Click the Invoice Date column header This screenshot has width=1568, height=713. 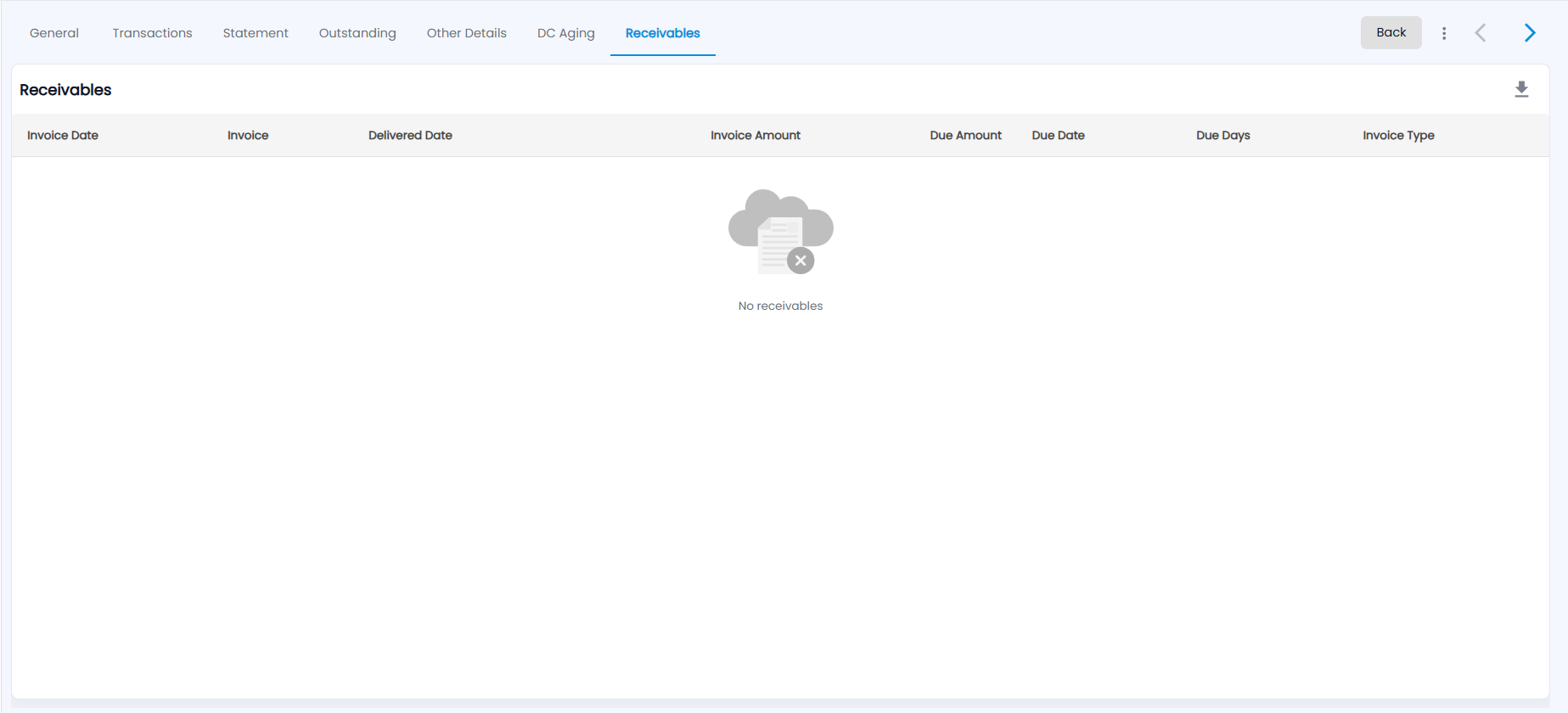coord(63,135)
